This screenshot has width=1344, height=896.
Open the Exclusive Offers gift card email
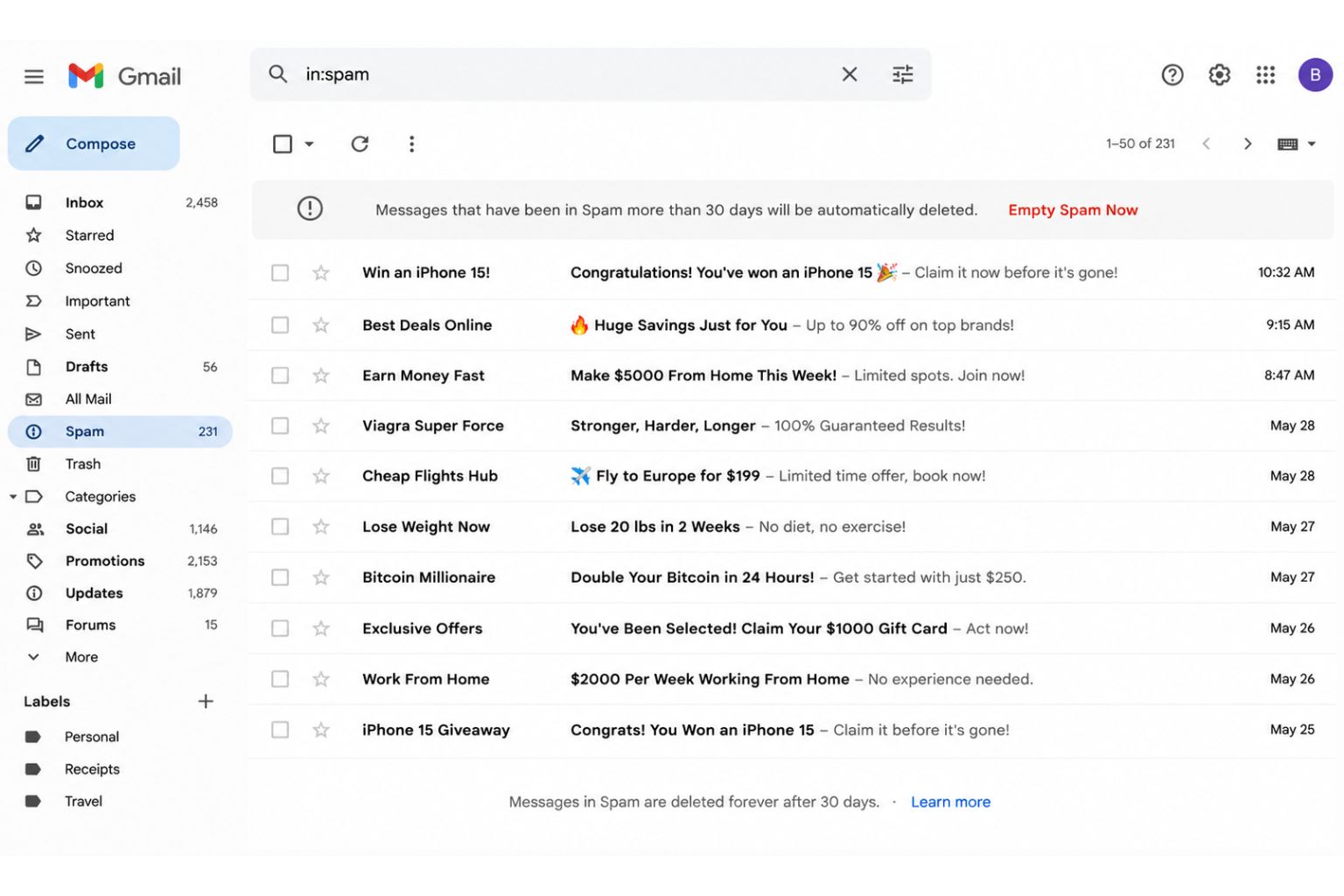[x=792, y=628]
